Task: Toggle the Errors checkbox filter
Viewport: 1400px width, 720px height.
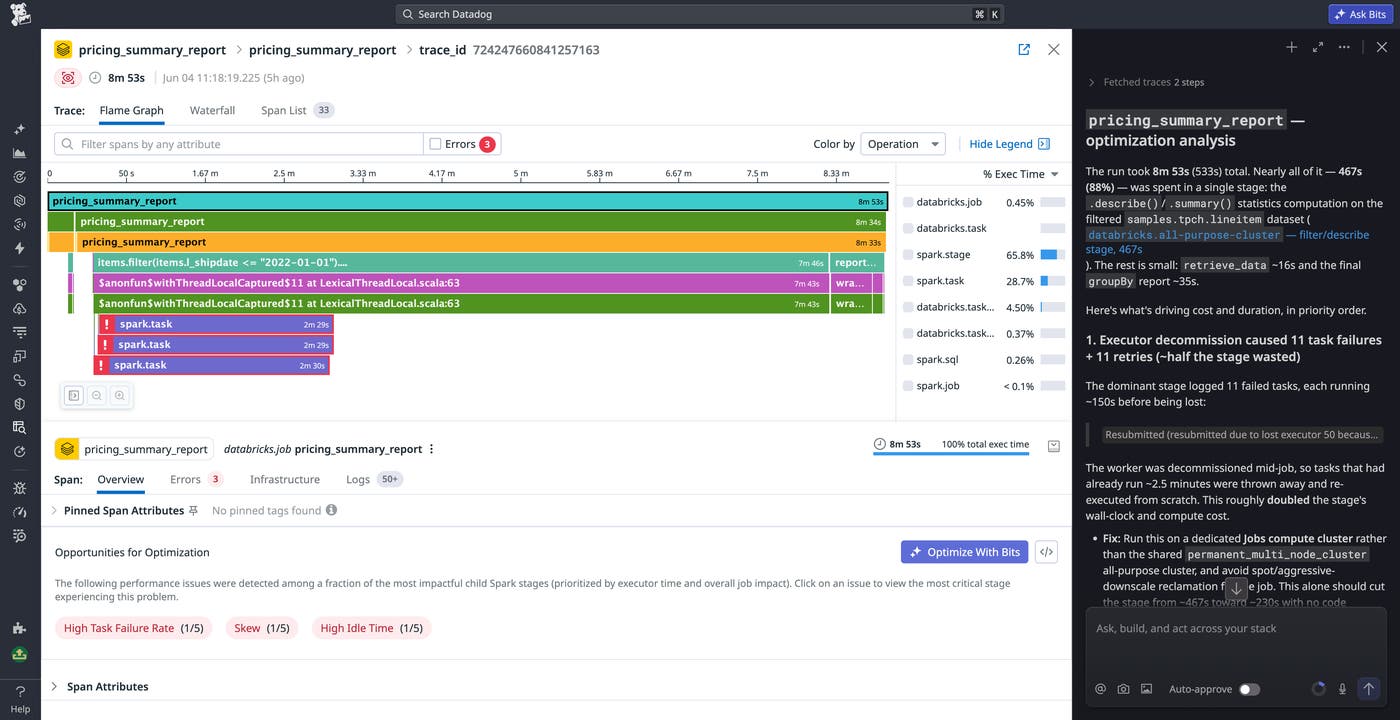Action: [435, 144]
